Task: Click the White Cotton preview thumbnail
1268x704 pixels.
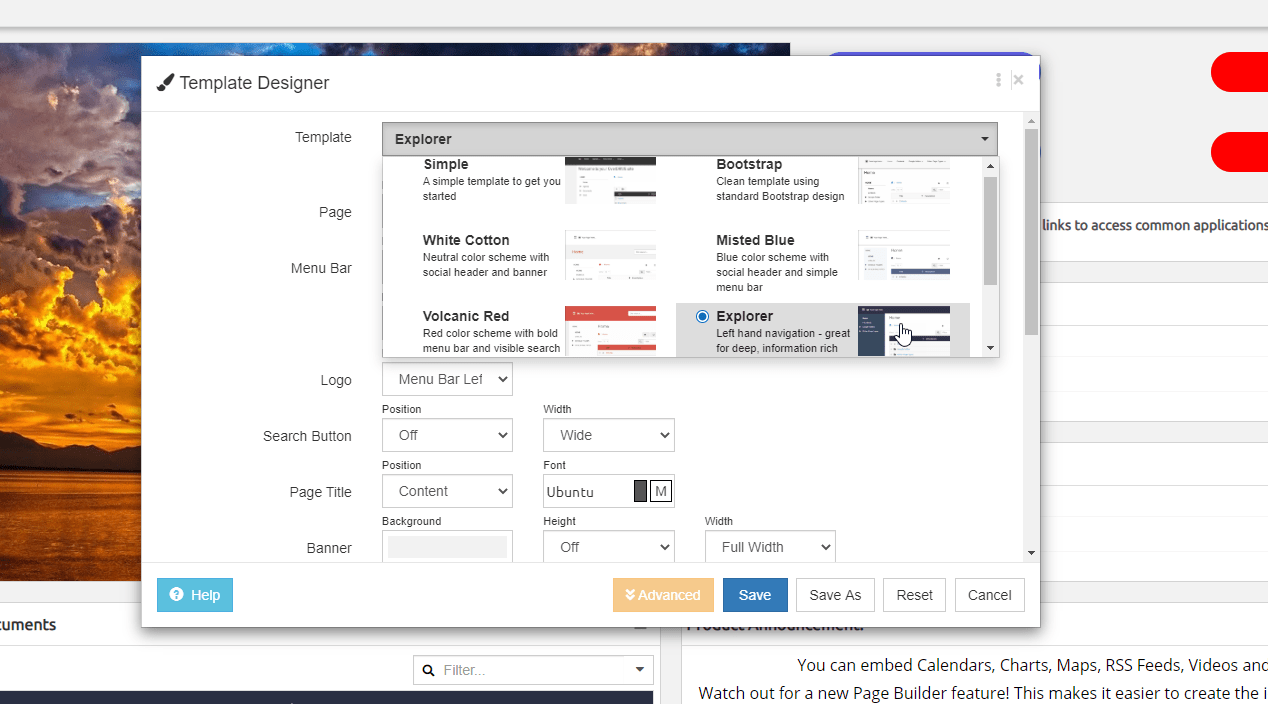Action: (x=610, y=255)
